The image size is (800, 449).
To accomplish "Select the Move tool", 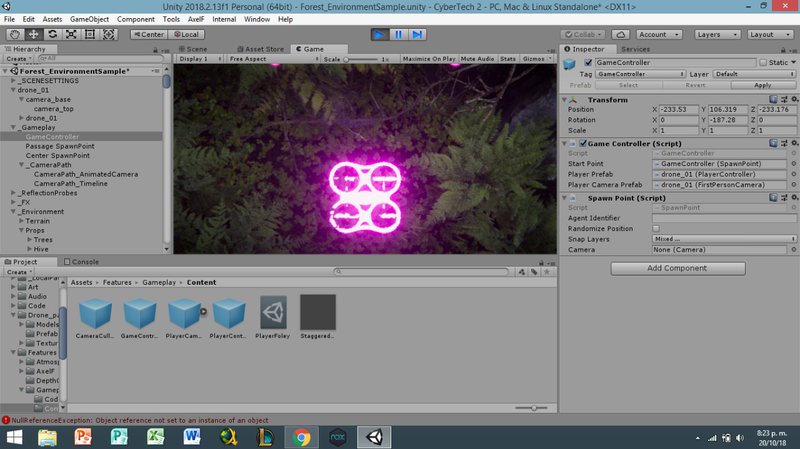I will point(34,34).
